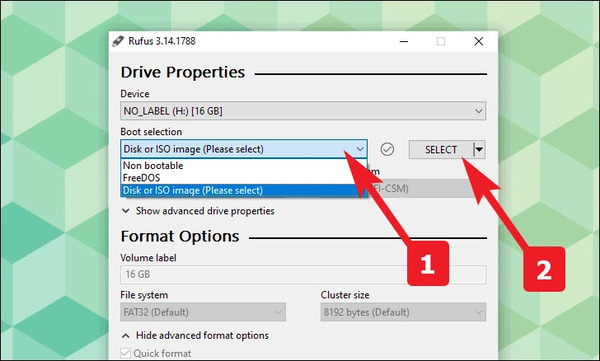Collapse the Boot selection combo box
The height and width of the screenshot is (361, 600).
pyautogui.click(x=244, y=149)
